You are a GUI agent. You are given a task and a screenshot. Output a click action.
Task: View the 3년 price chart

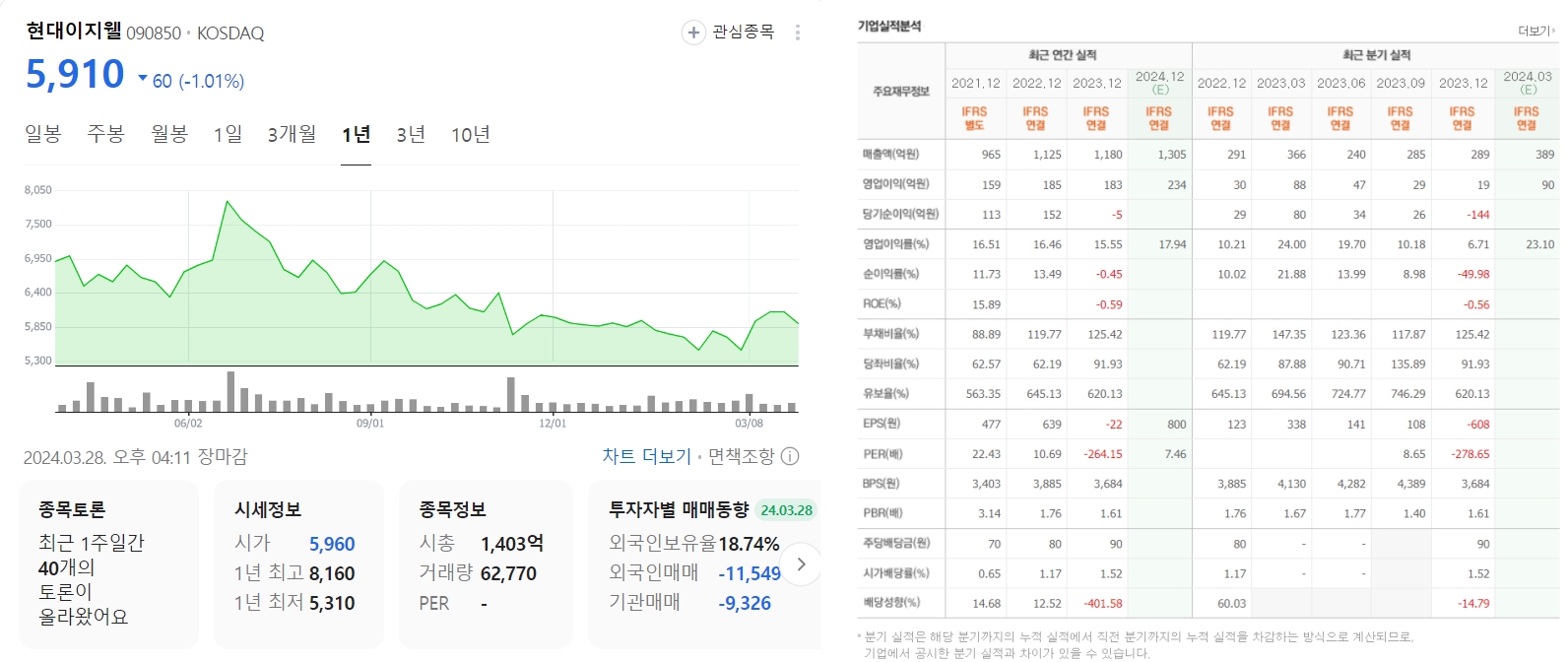[411, 134]
